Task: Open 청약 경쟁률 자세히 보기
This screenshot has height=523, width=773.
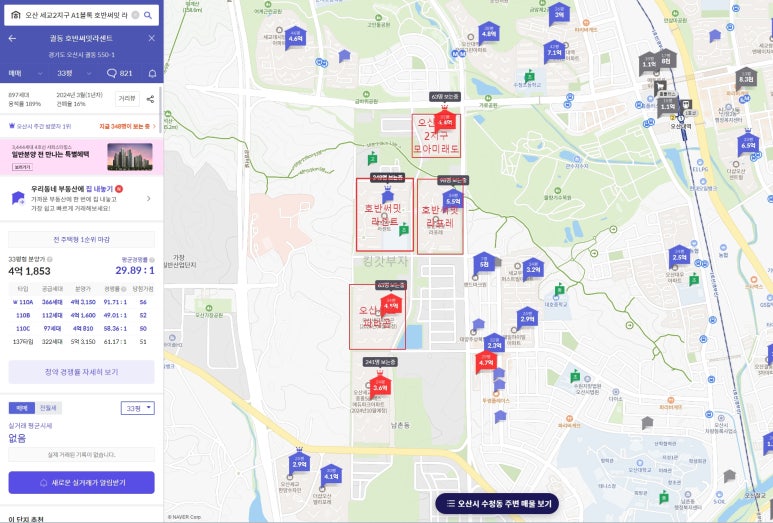Action: coord(81,372)
